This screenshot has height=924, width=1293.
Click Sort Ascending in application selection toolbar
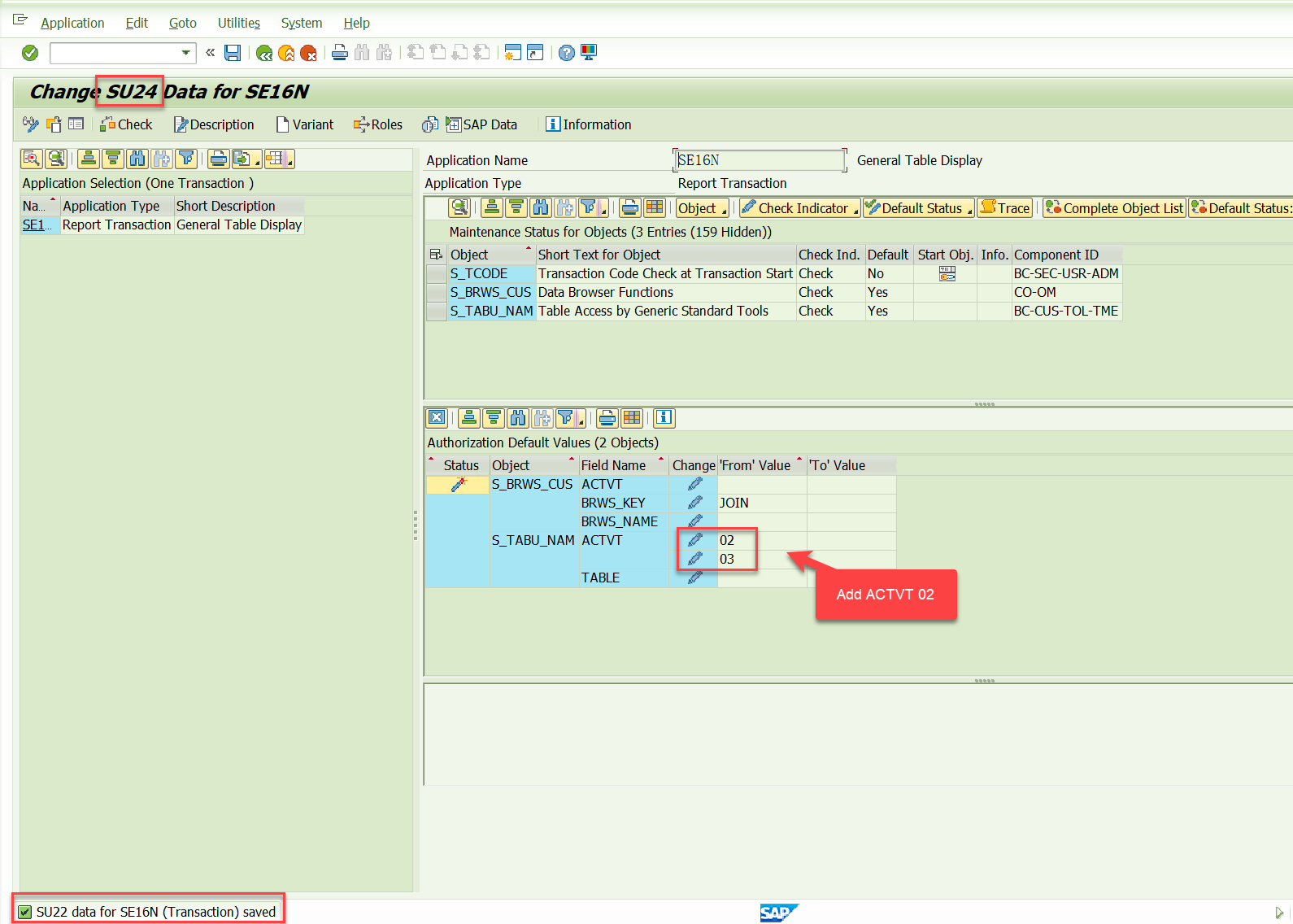[89, 159]
